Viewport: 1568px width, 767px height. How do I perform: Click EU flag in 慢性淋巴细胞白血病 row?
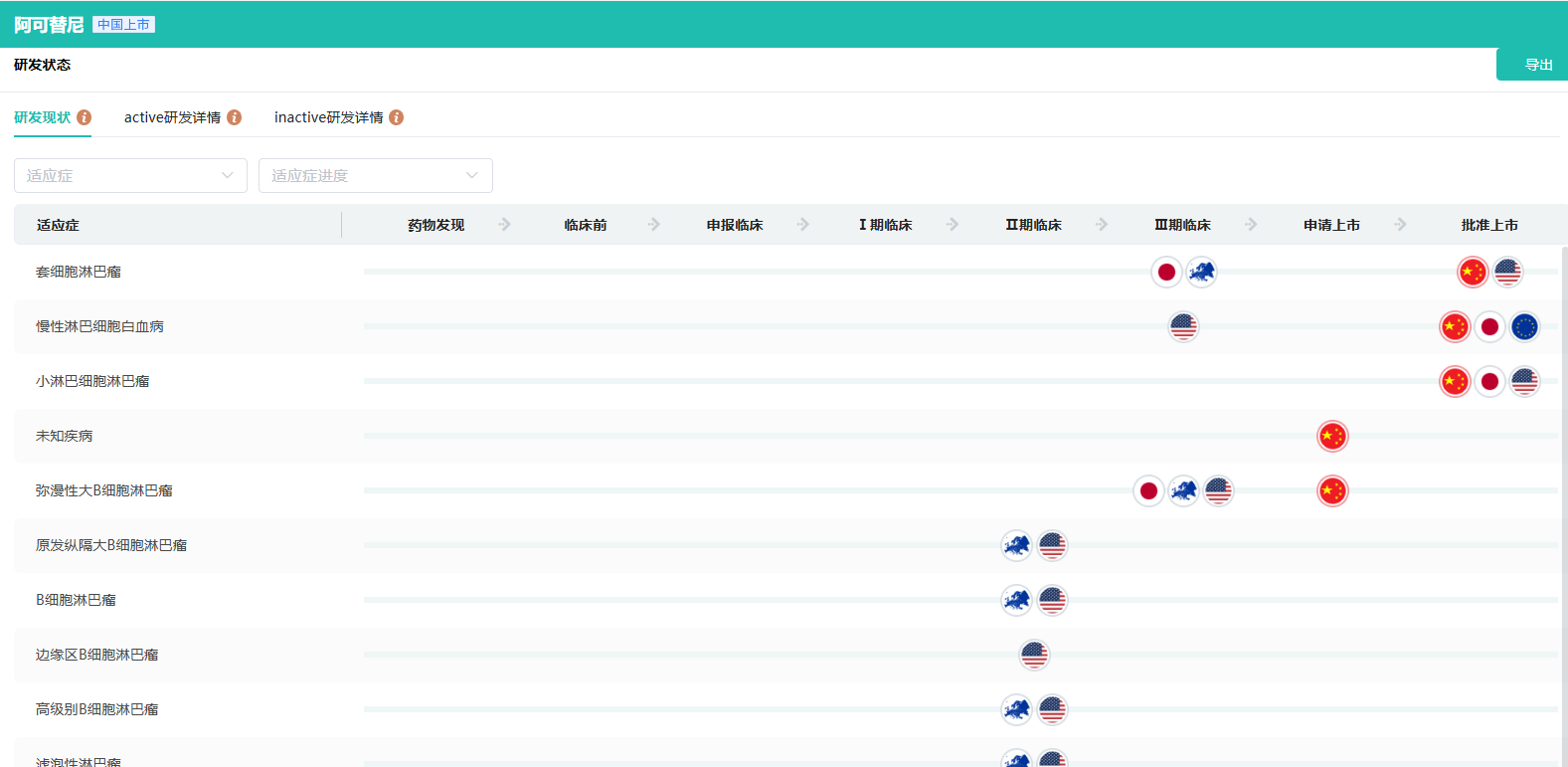click(x=1524, y=326)
